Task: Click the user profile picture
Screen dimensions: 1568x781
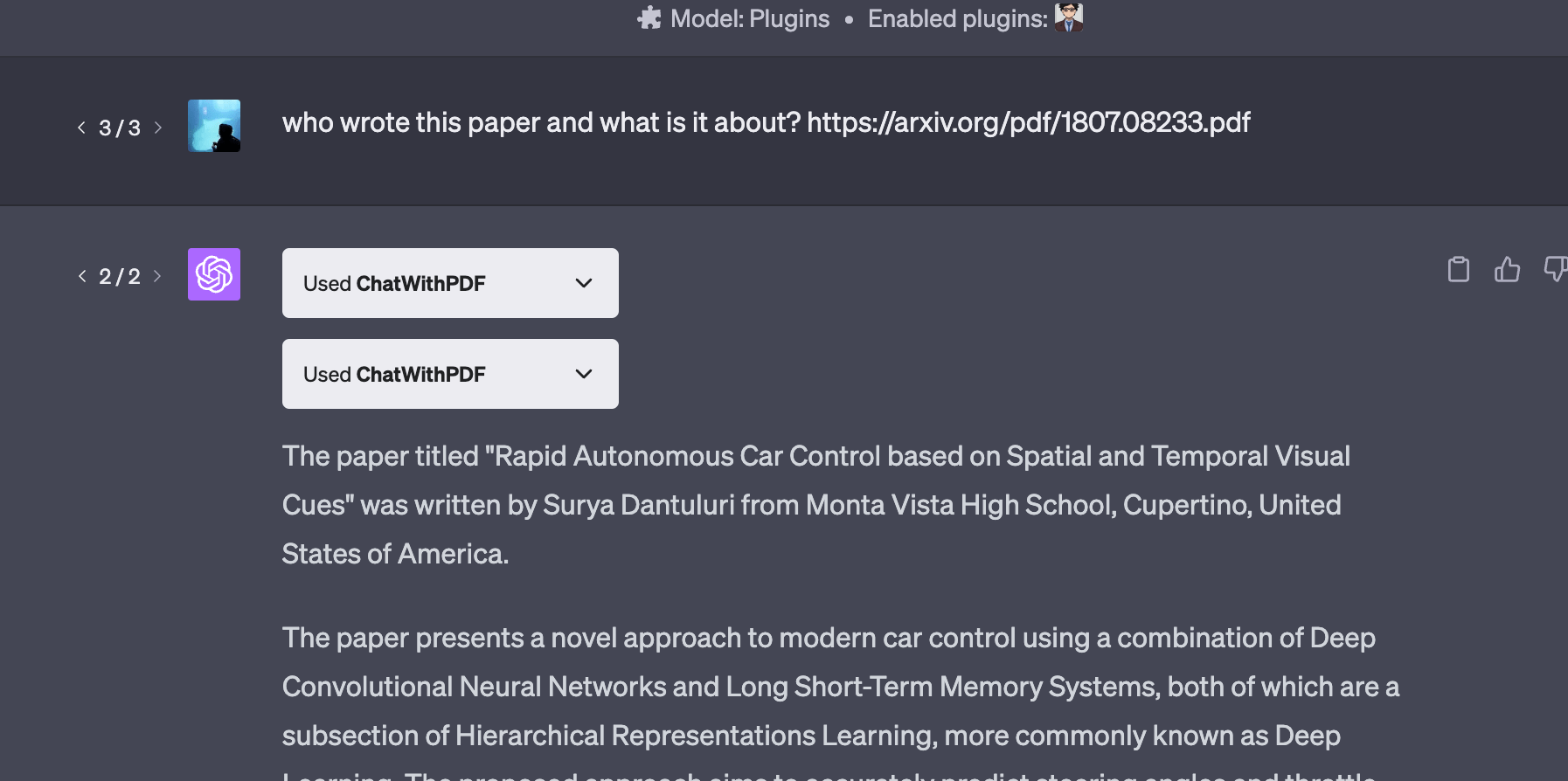Action: [x=214, y=126]
